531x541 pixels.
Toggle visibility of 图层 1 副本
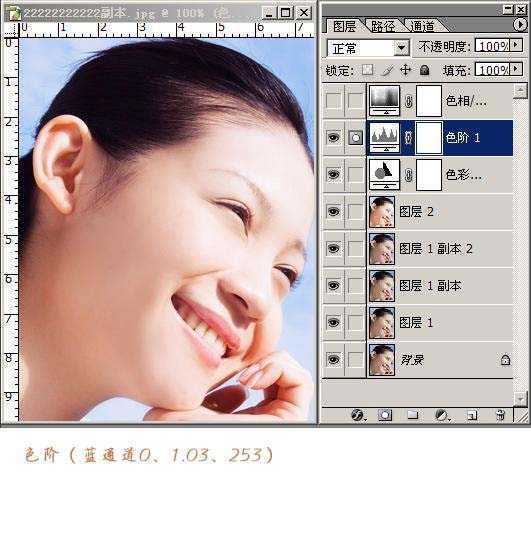click(x=334, y=286)
